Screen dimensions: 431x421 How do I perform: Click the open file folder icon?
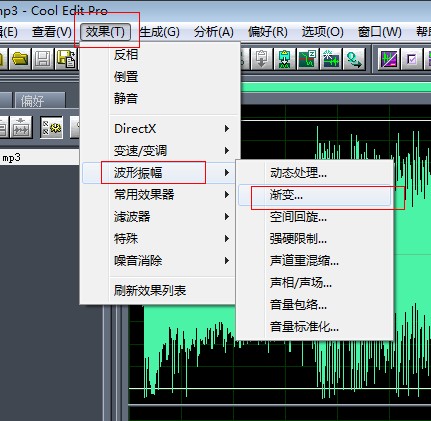tap(20, 59)
